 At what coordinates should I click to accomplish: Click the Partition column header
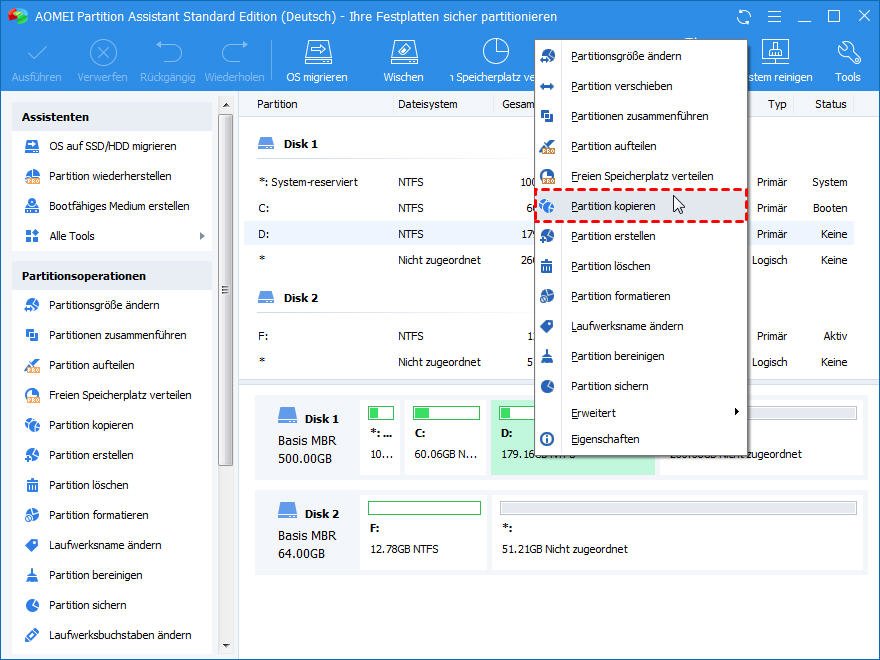[277, 104]
